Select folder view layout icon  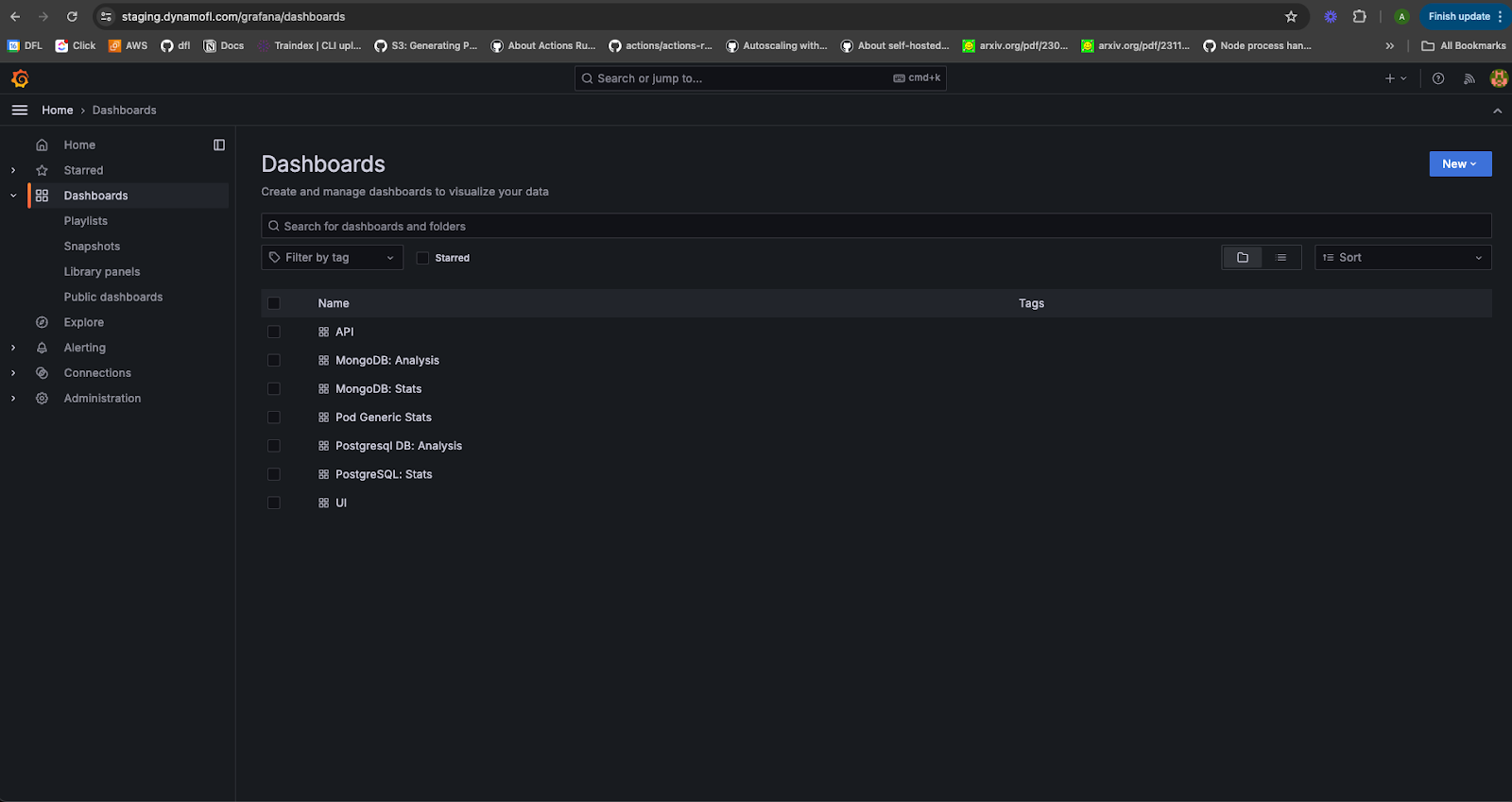tap(1243, 257)
